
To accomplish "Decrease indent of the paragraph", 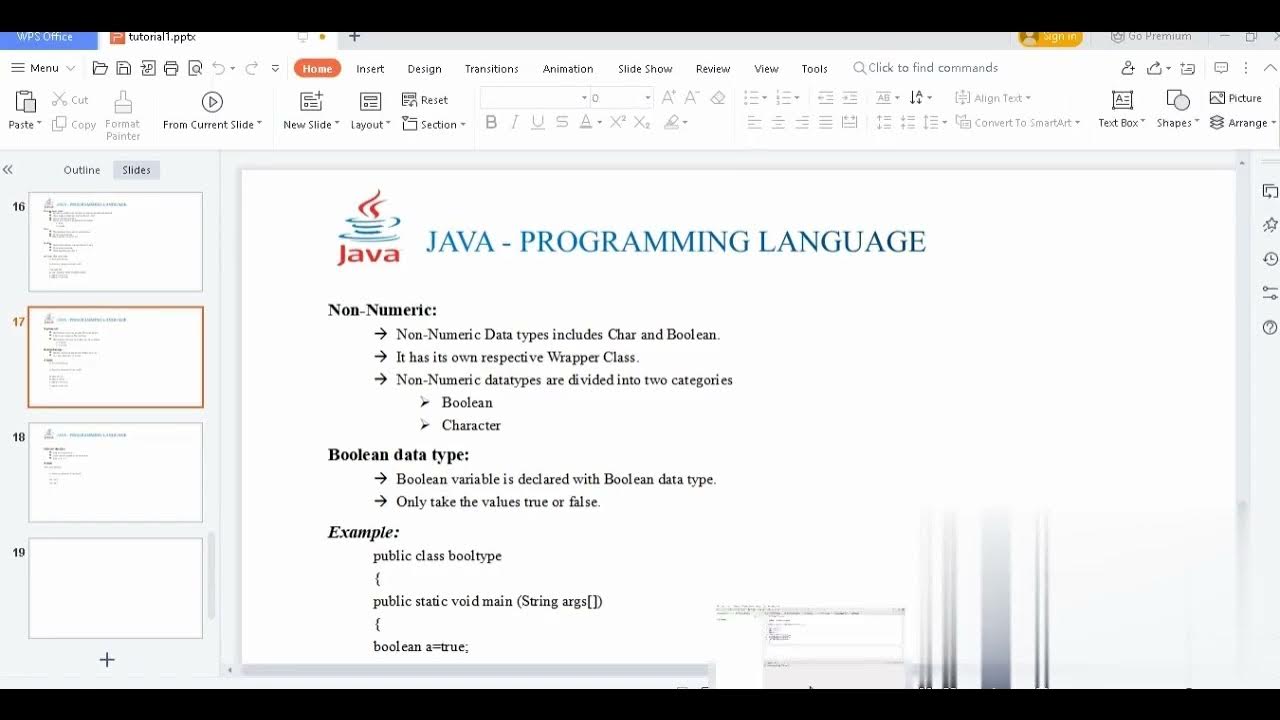I will coord(825,97).
